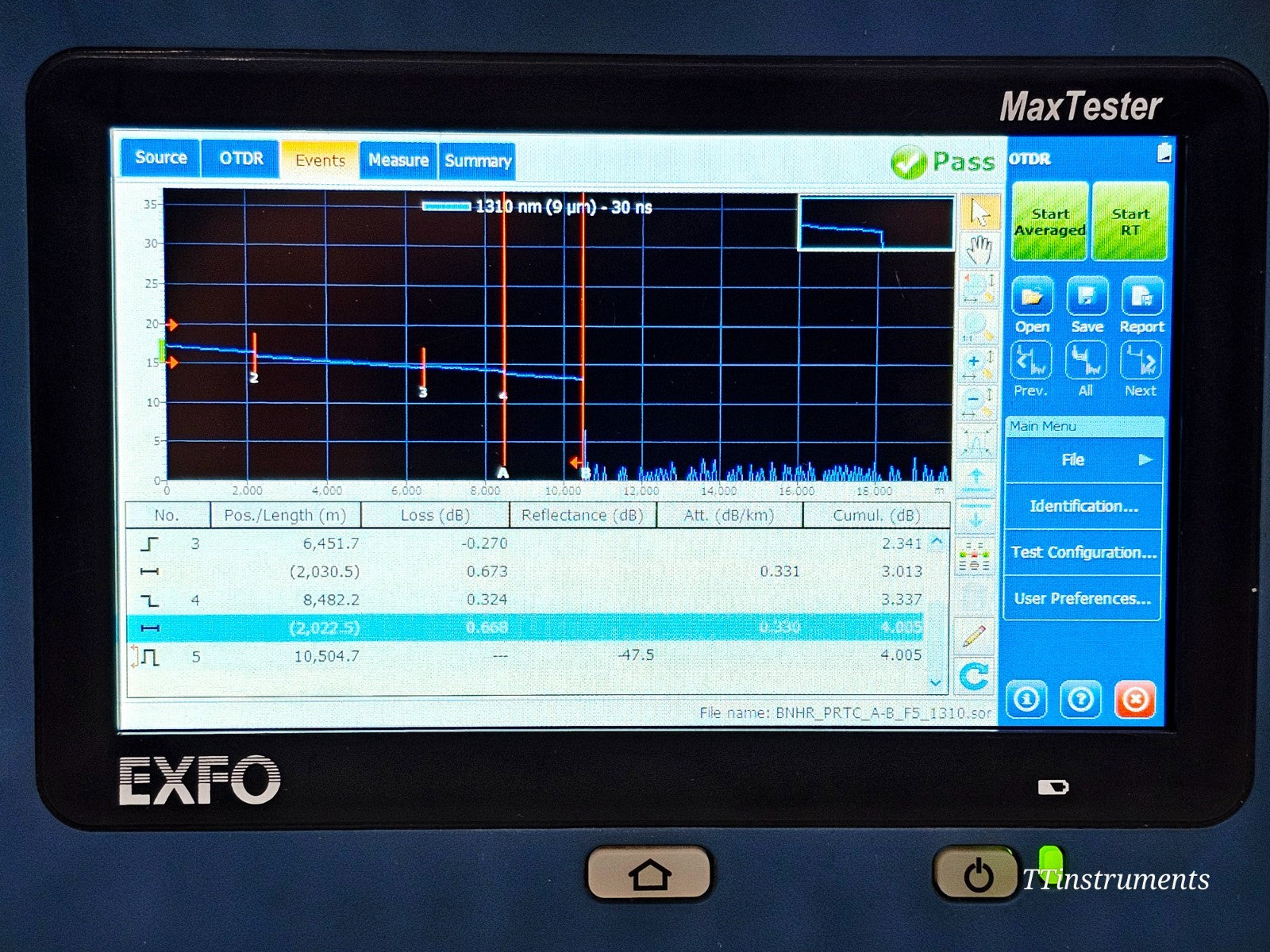This screenshot has height=952, width=1270.
Task: Choose the zoom window magnifier tool
Action: [977, 288]
